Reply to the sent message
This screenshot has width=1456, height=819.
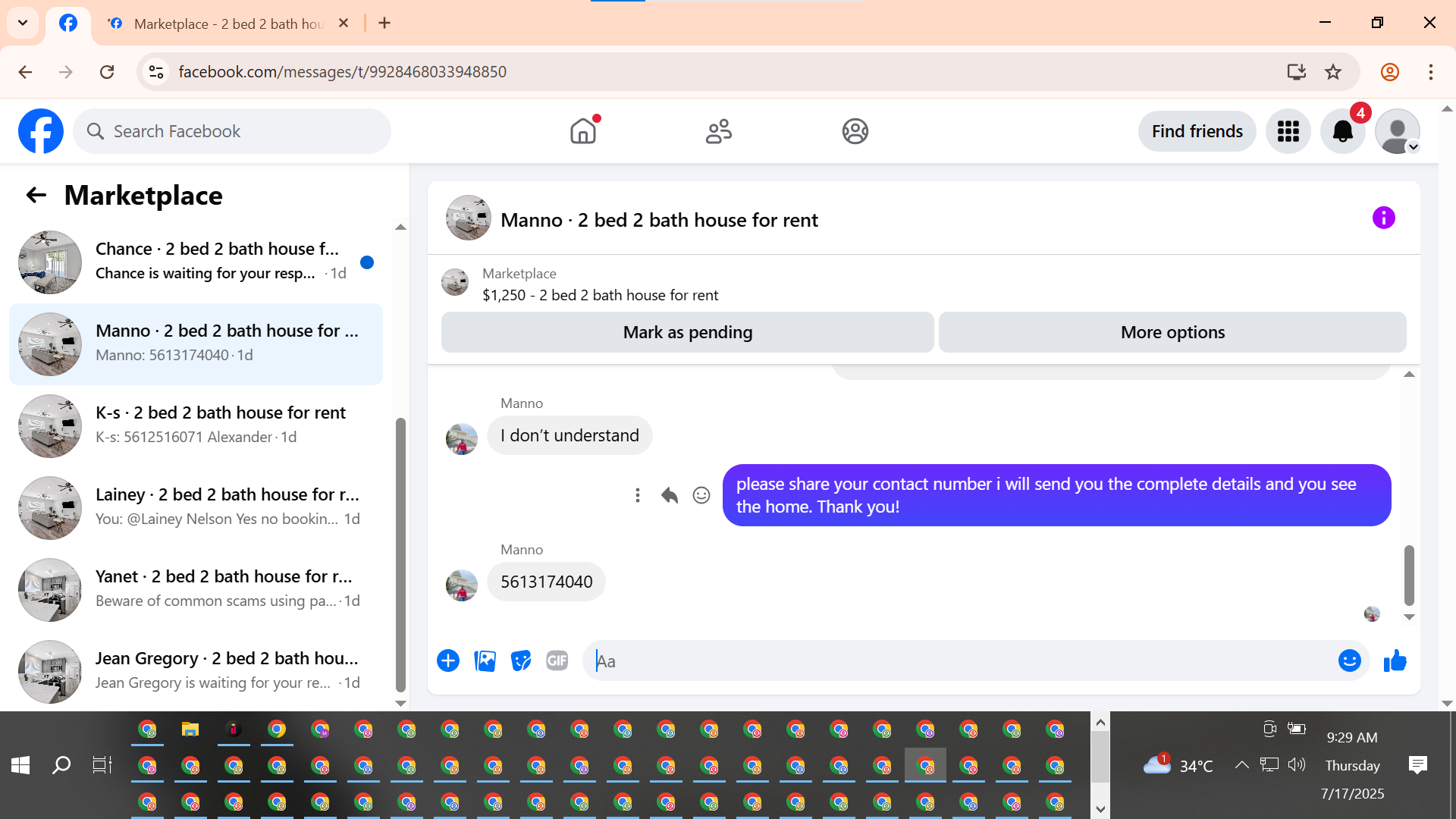click(670, 495)
